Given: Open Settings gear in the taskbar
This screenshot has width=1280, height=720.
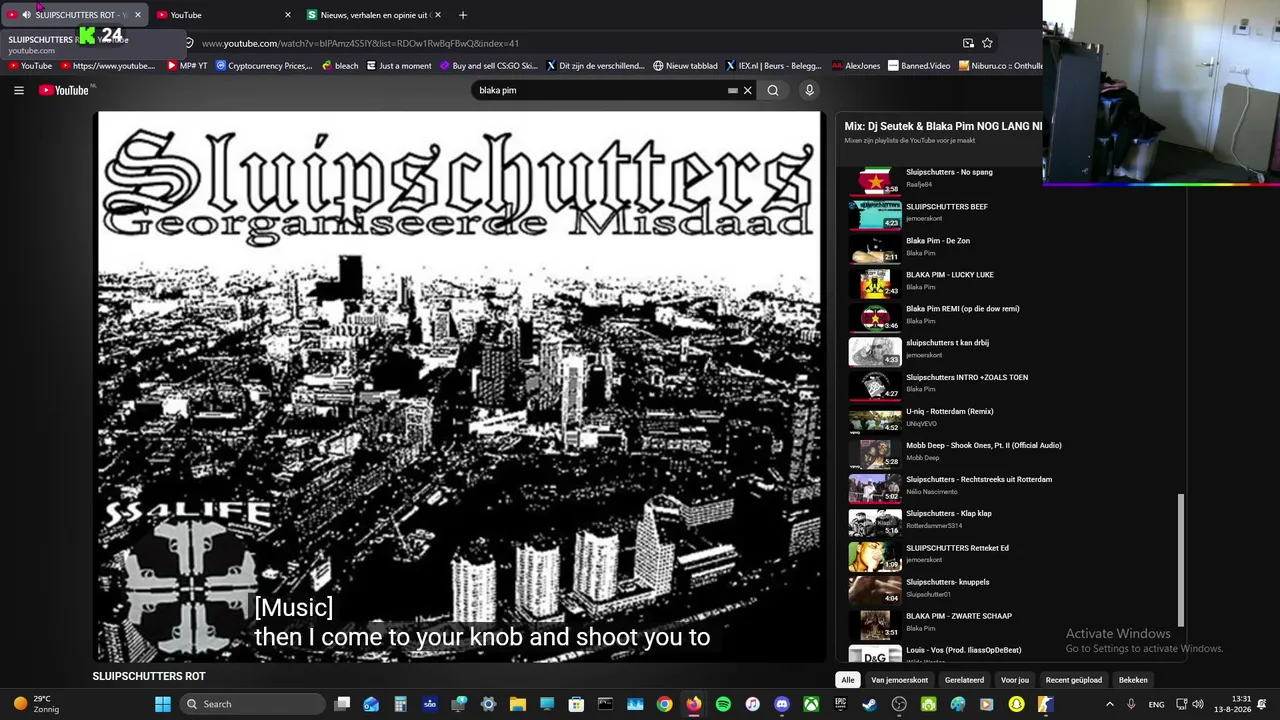Looking at the screenshot, I should (x=488, y=704).
